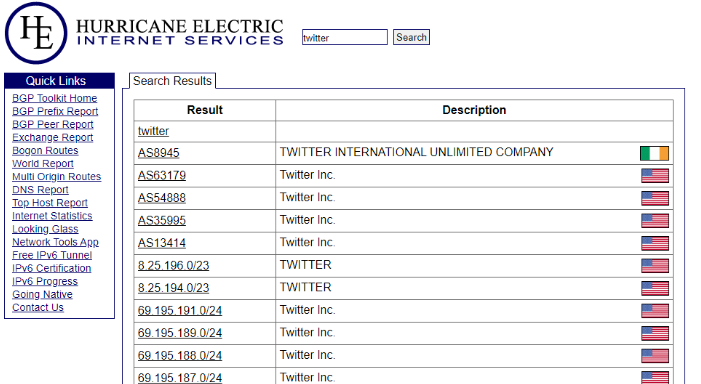Click the US flag in the AS63179 row
This screenshot has width=701, height=384.
click(655, 176)
